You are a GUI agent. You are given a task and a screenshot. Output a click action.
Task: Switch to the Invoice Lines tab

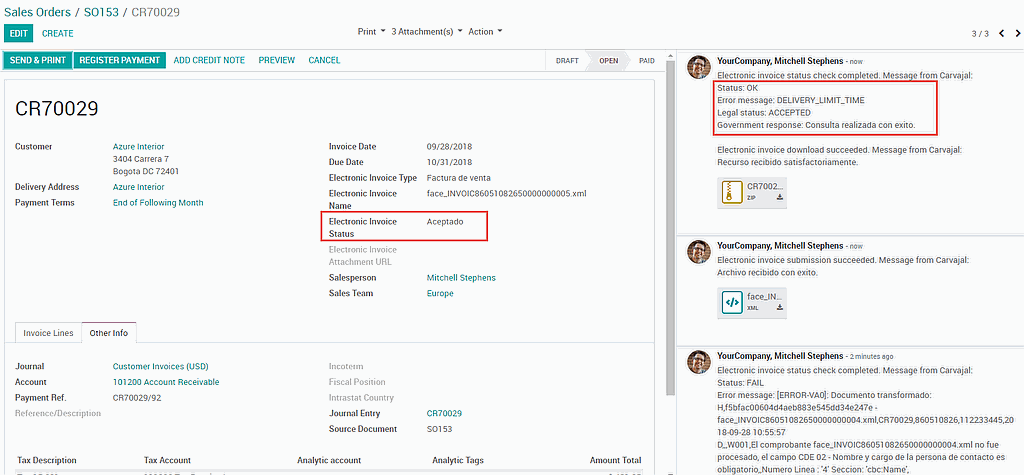point(49,333)
